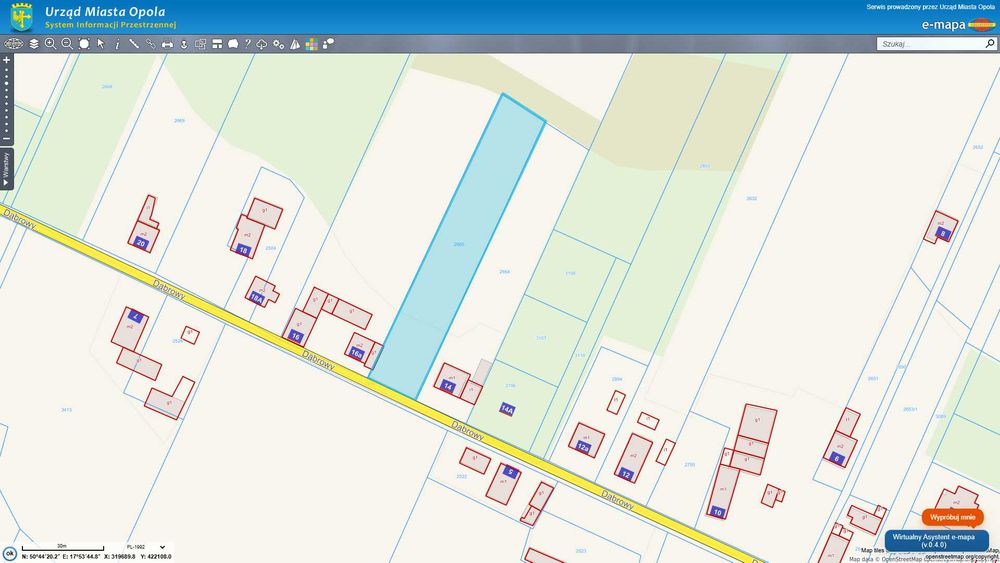
Task: Select the zoom out magnifier tool
Action: point(67,44)
